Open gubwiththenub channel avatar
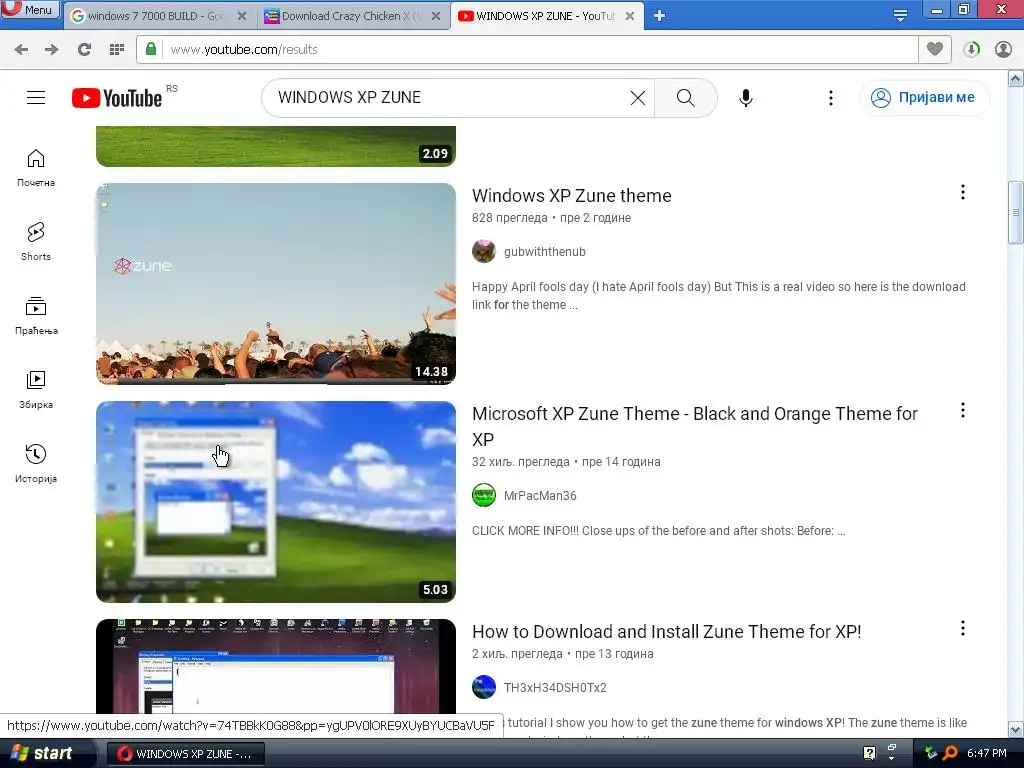Viewport: 1024px width, 768px height. 484,251
